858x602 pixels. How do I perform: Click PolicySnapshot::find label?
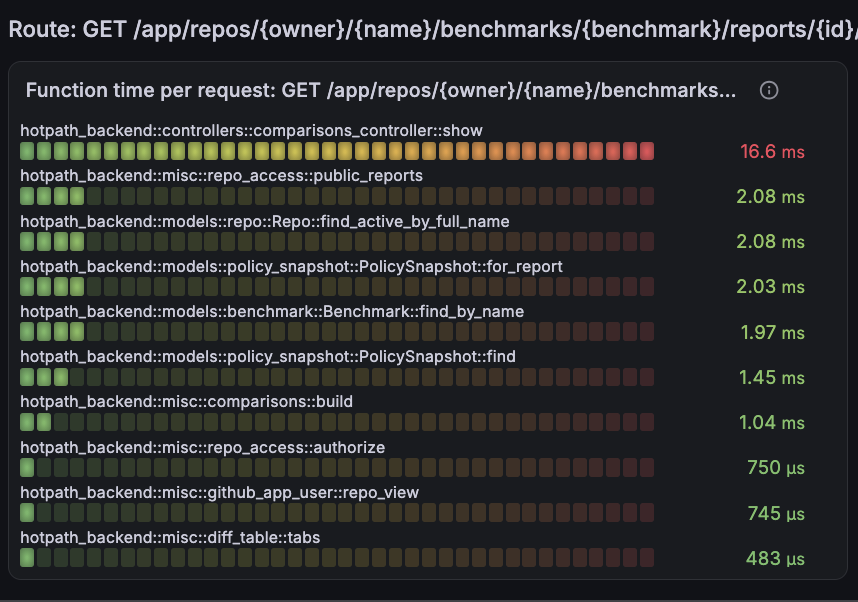[x=268, y=357]
